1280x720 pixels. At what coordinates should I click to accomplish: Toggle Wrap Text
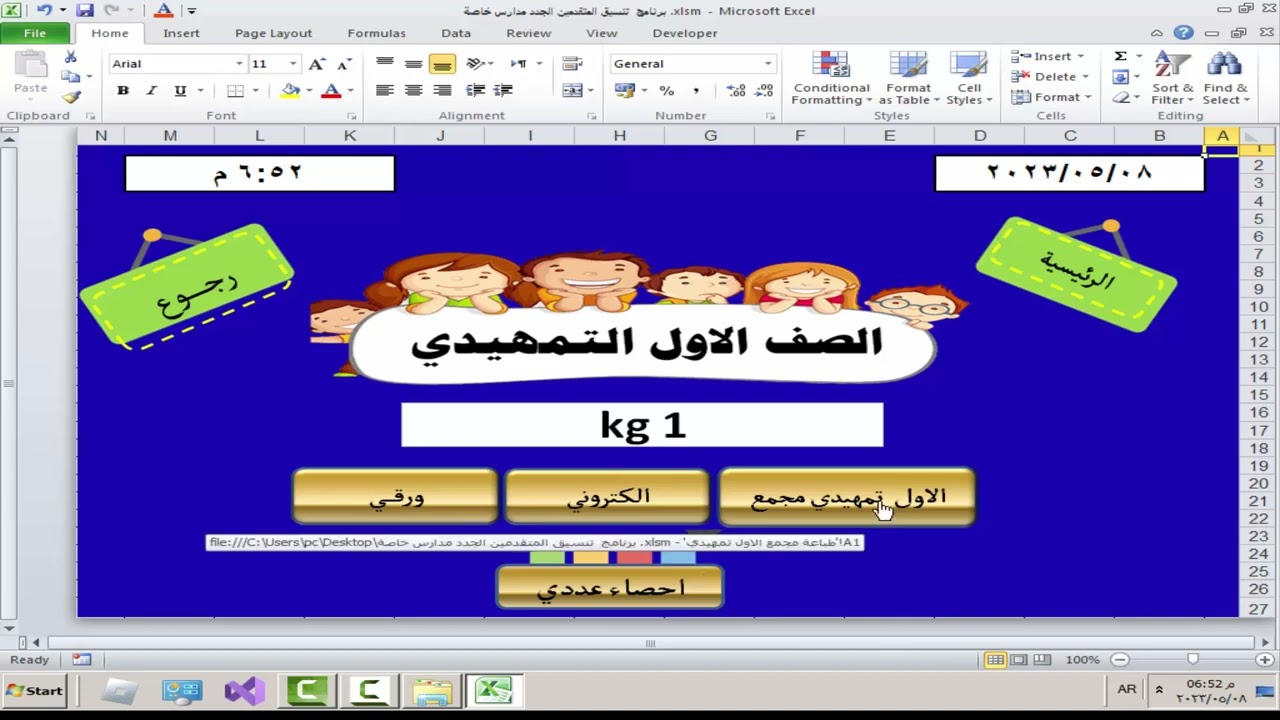point(573,64)
